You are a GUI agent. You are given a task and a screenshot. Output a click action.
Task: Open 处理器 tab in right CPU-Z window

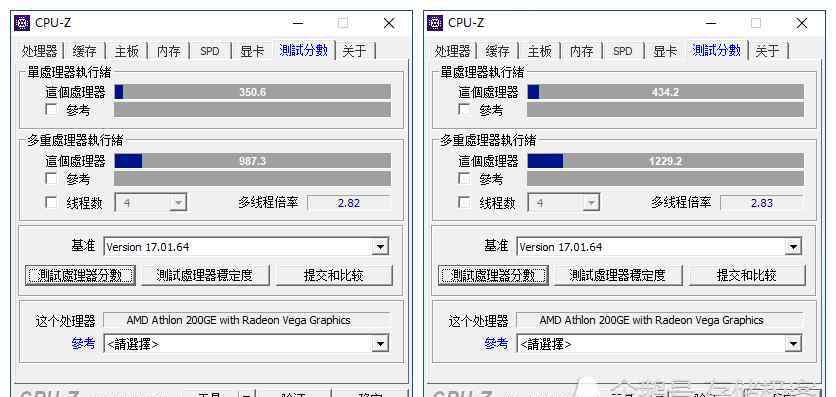click(x=453, y=51)
